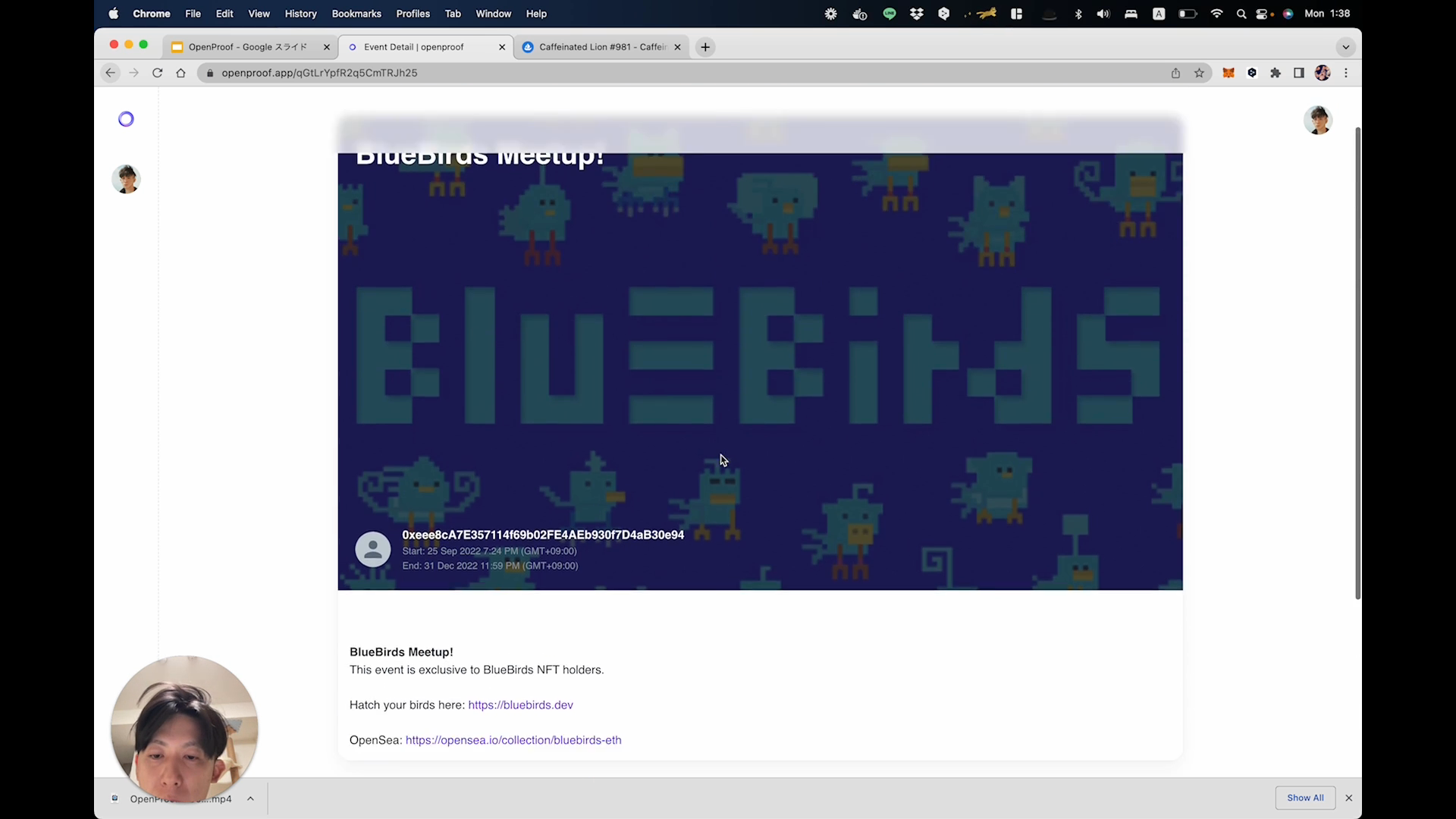
Task: Open Chrome profile avatar in toolbar
Action: pyautogui.click(x=1323, y=73)
